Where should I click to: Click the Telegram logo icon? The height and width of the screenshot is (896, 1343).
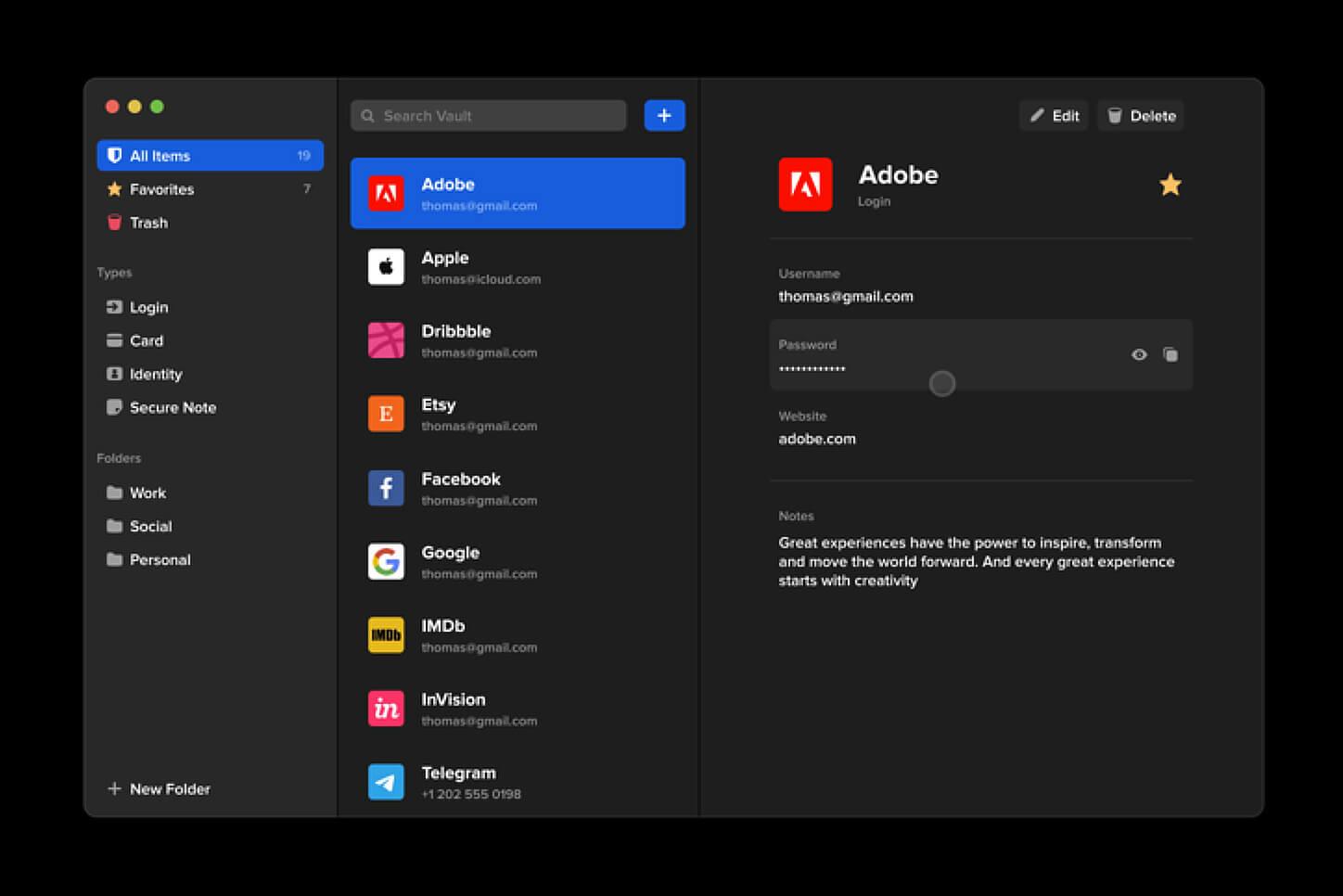tap(386, 782)
